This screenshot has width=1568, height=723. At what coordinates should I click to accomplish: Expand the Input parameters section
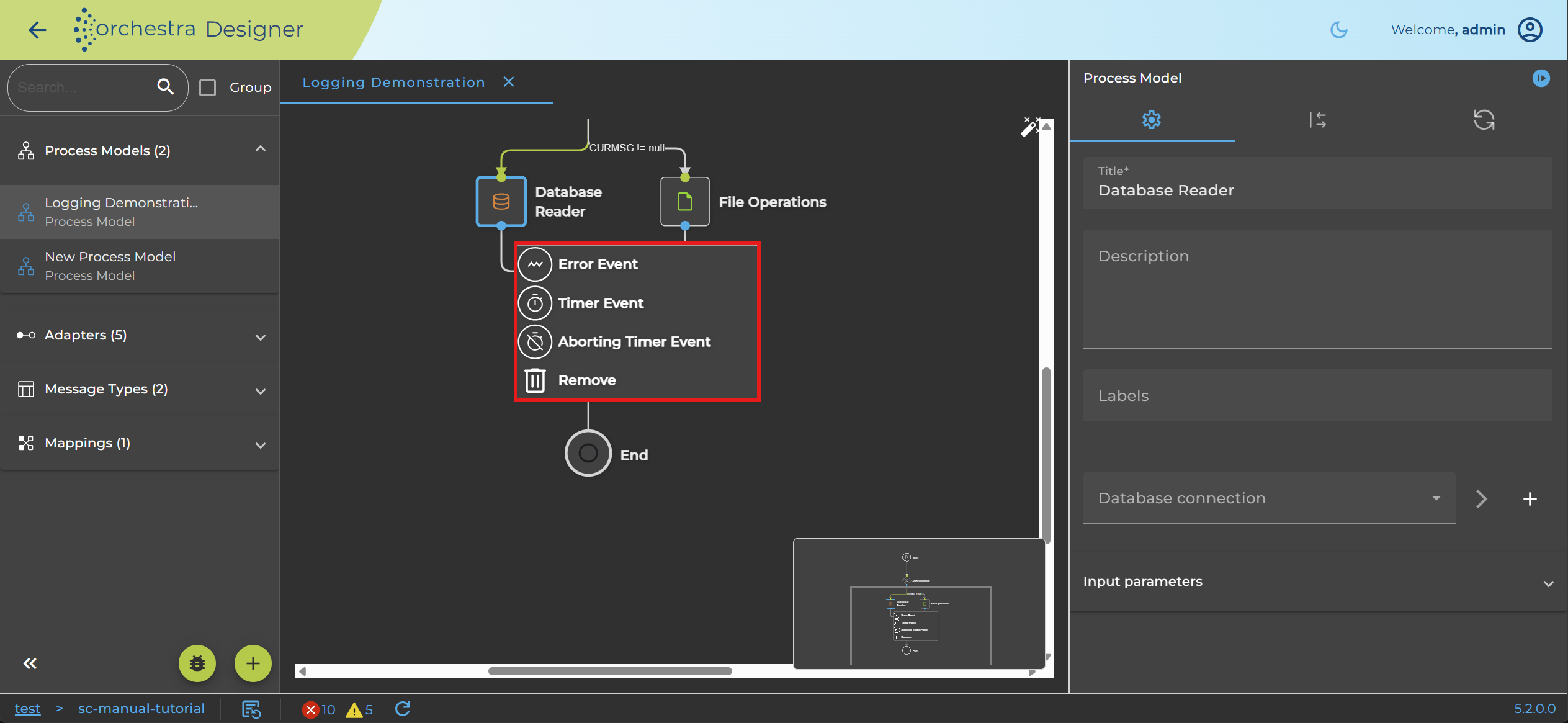(1317, 582)
